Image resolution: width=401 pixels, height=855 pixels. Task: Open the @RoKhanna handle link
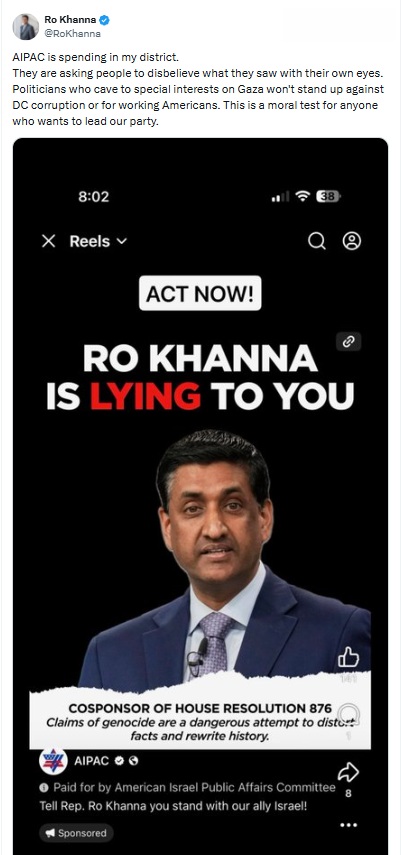pyautogui.click(x=73, y=33)
